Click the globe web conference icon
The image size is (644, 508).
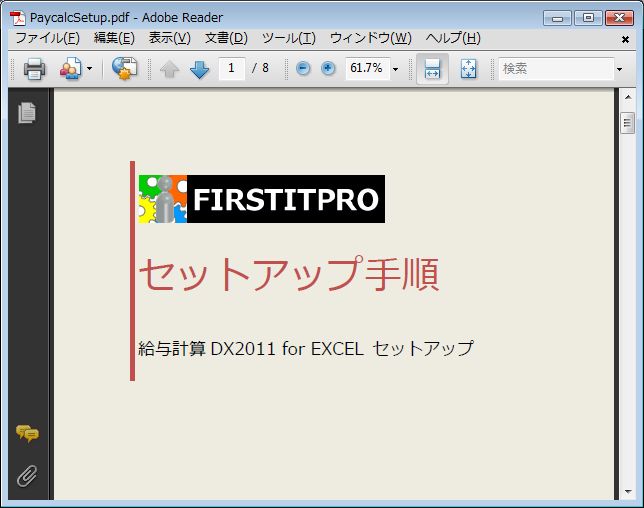click(124, 69)
